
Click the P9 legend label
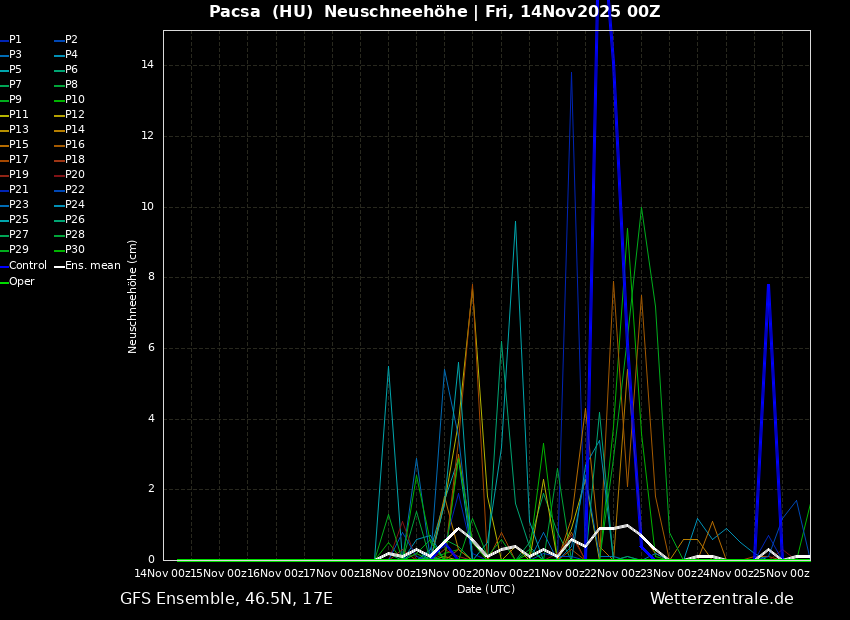pyautogui.click(x=15, y=100)
